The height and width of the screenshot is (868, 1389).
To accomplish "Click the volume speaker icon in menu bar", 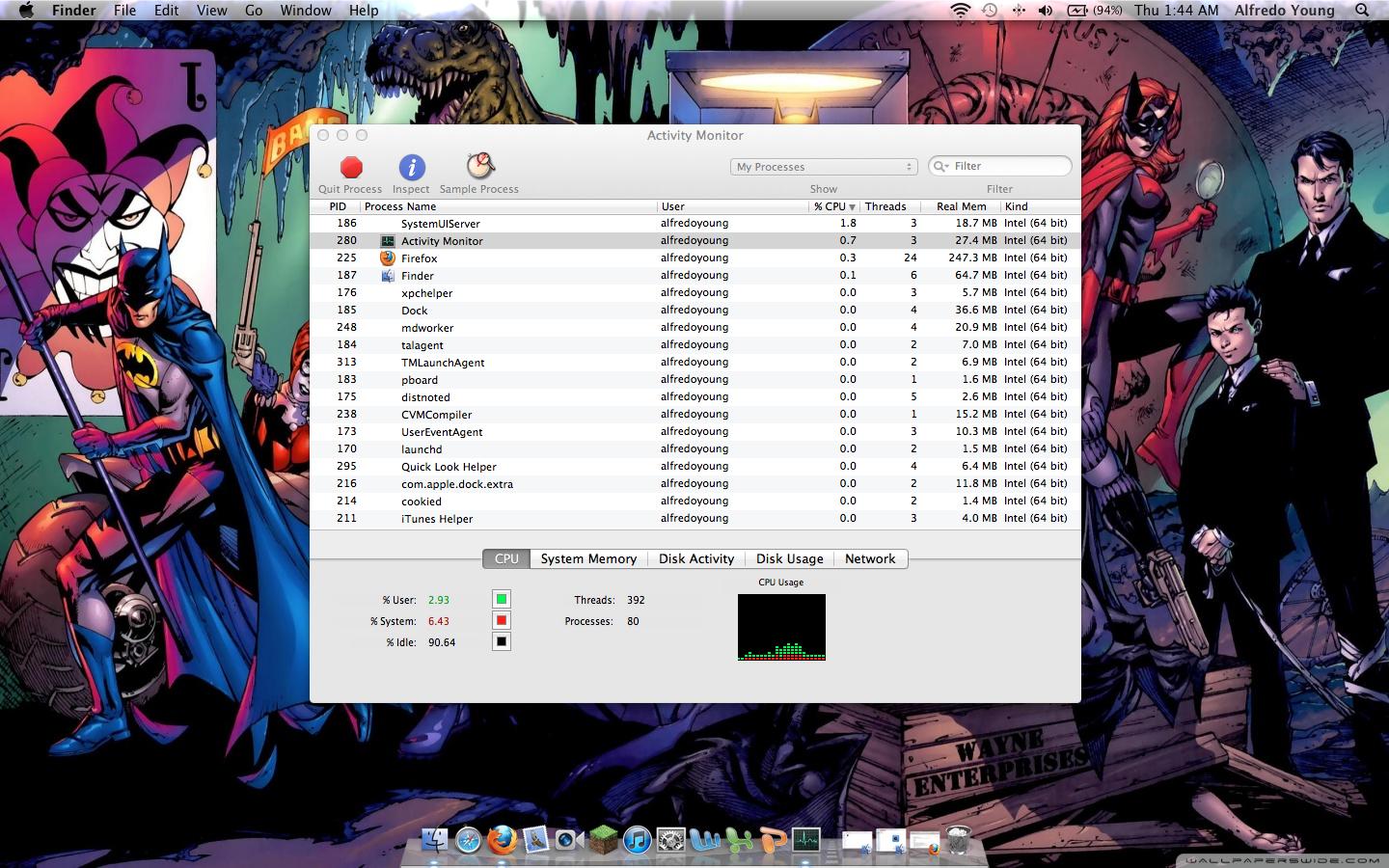I will (1046, 10).
